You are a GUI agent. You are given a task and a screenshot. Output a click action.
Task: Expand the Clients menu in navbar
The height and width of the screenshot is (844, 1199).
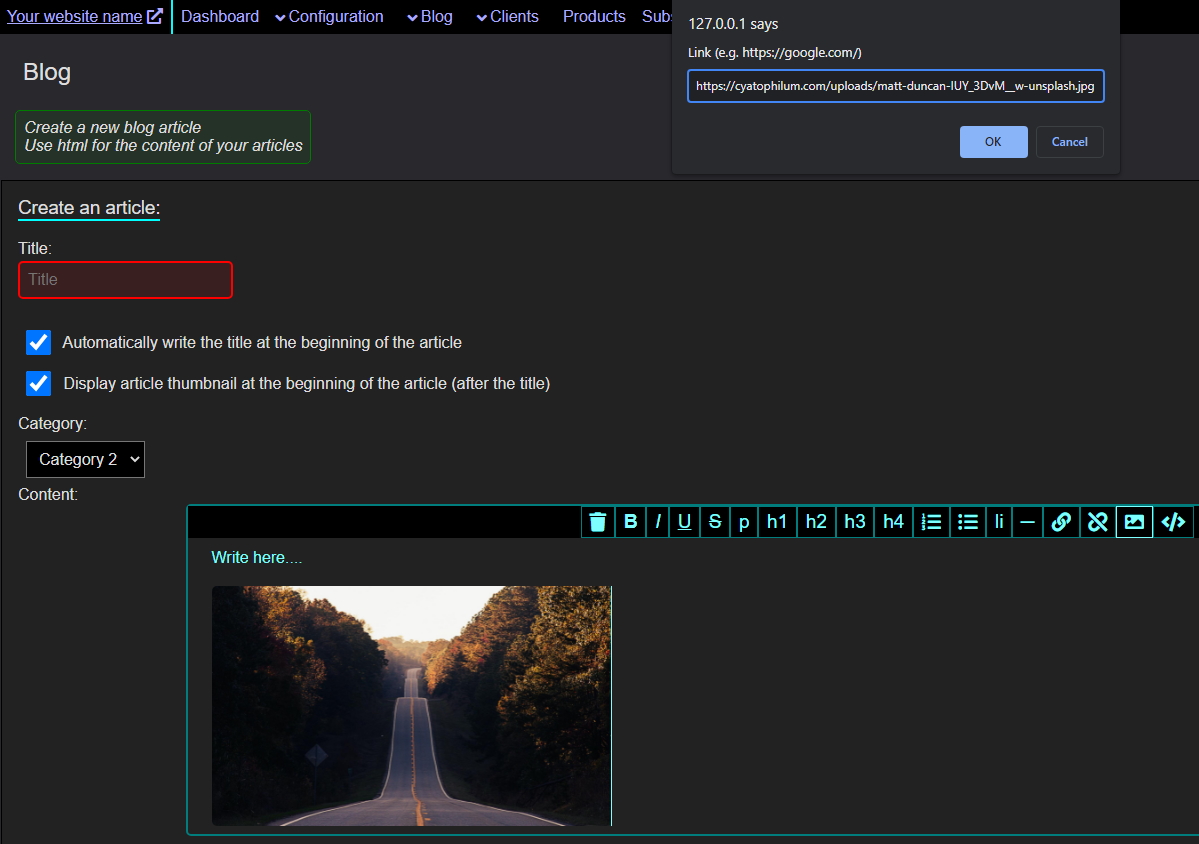click(507, 17)
